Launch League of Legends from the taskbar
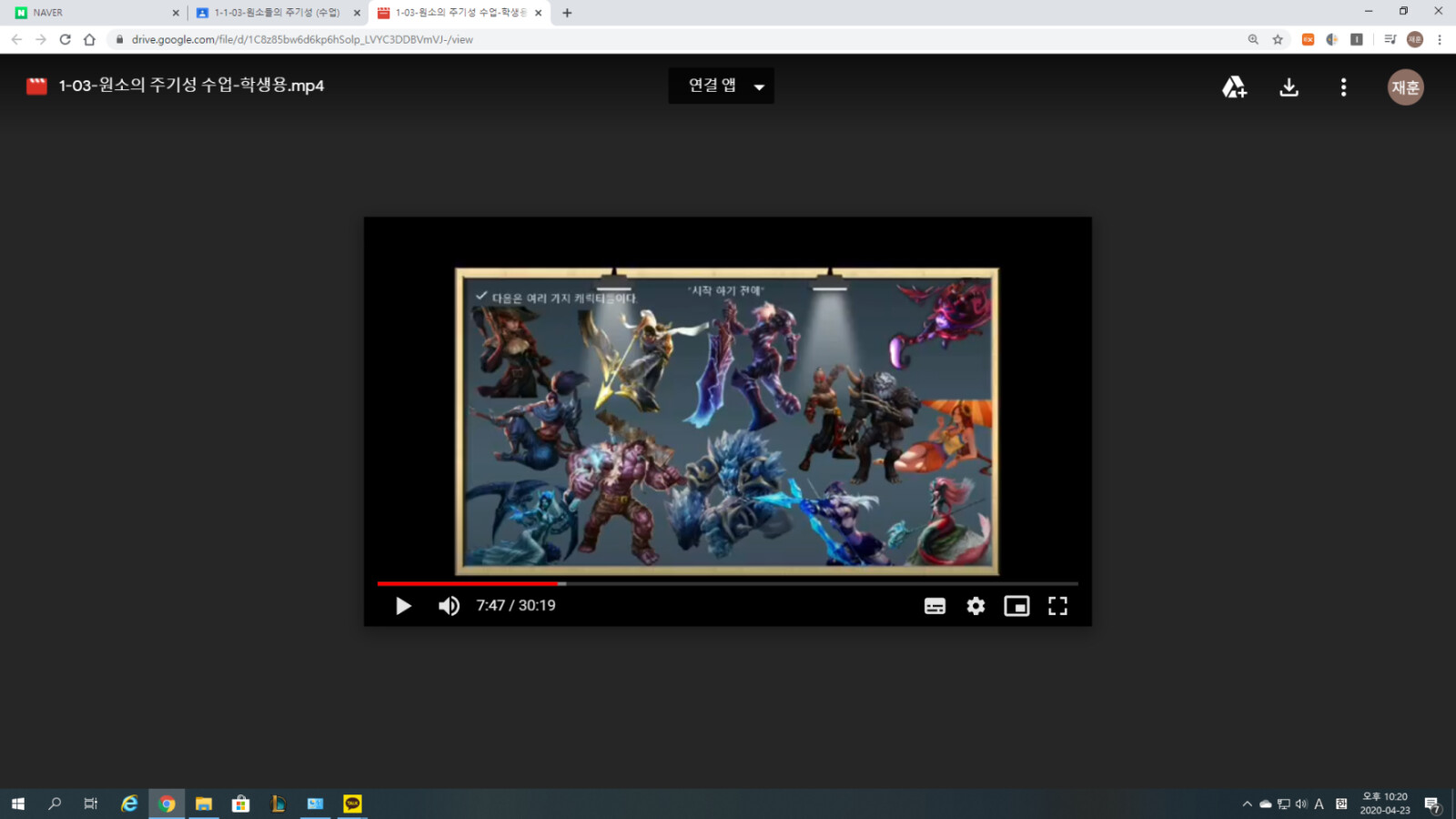This screenshot has height=819, width=1456. tap(278, 804)
